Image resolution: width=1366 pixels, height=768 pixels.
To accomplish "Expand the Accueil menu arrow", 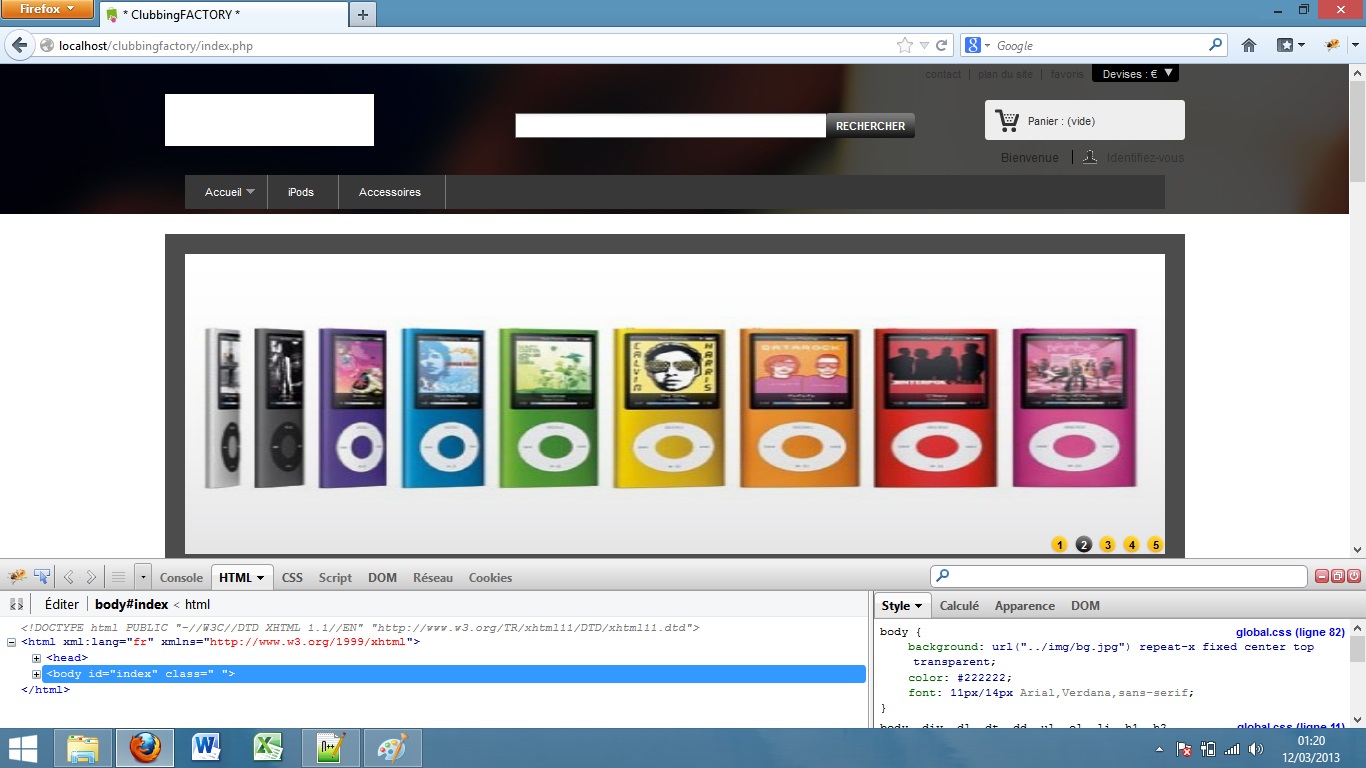I will [x=250, y=192].
